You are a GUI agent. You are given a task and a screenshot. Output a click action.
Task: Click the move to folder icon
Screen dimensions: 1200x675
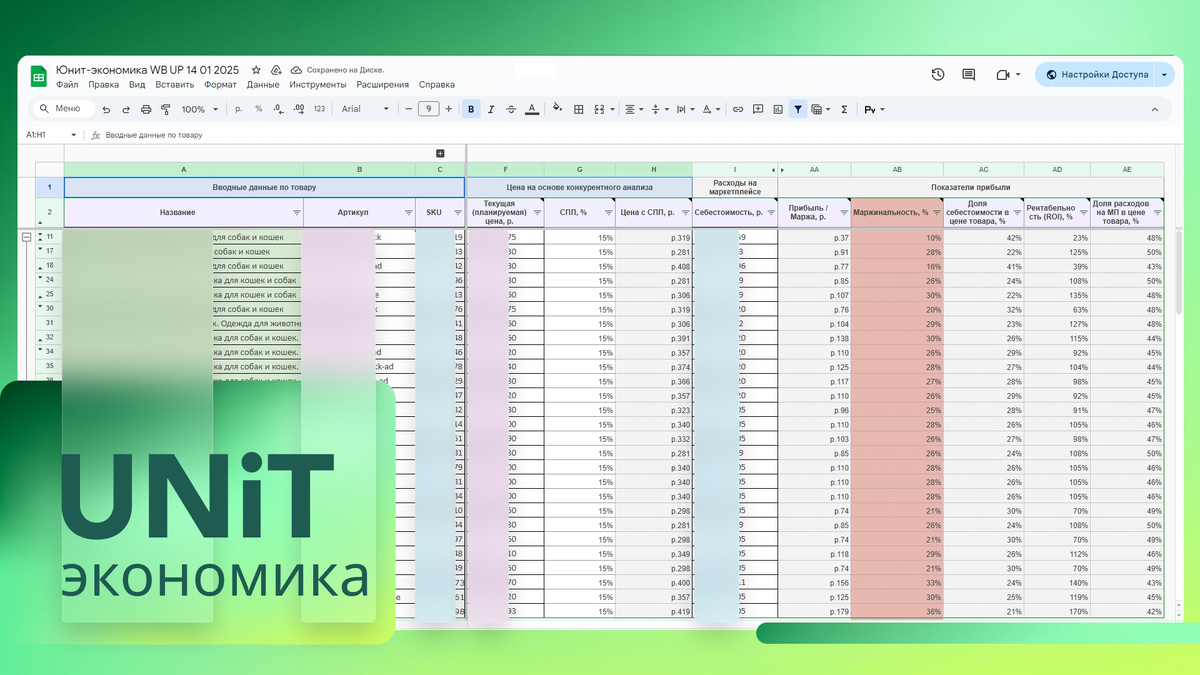coord(276,71)
